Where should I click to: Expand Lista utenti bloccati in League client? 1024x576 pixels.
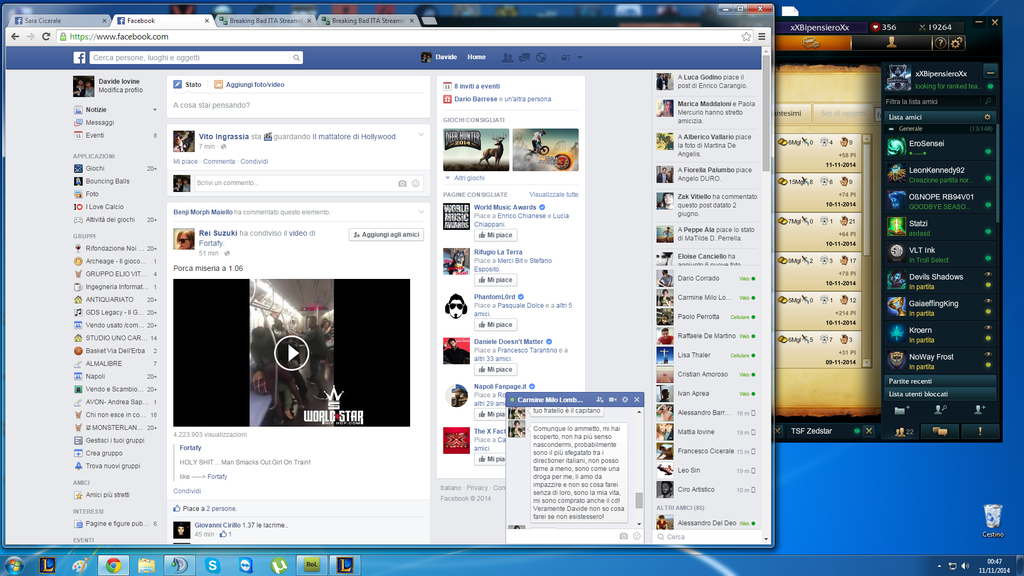coord(941,394)
